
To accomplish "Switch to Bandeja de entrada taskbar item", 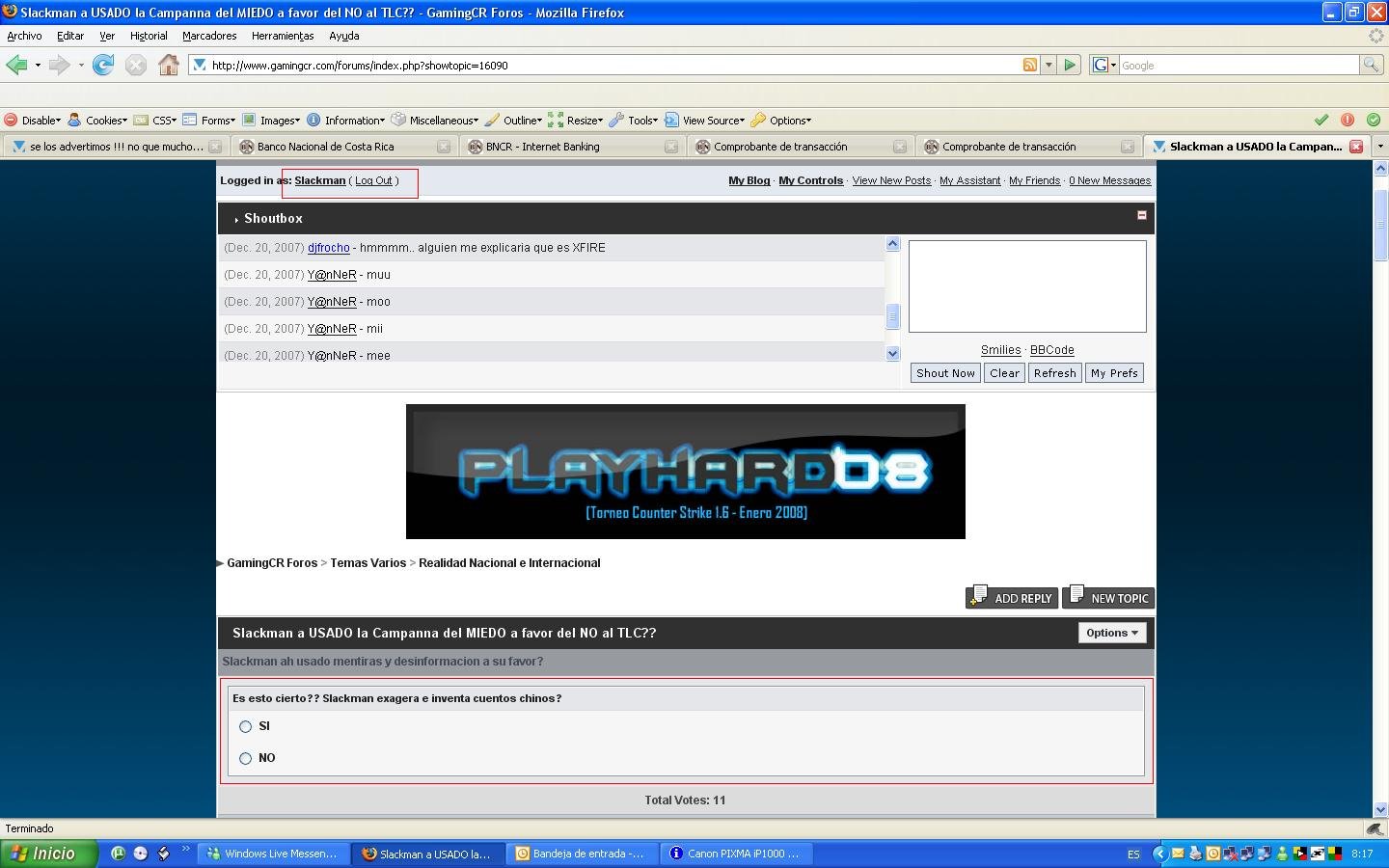I will click(x=582, y=854).
